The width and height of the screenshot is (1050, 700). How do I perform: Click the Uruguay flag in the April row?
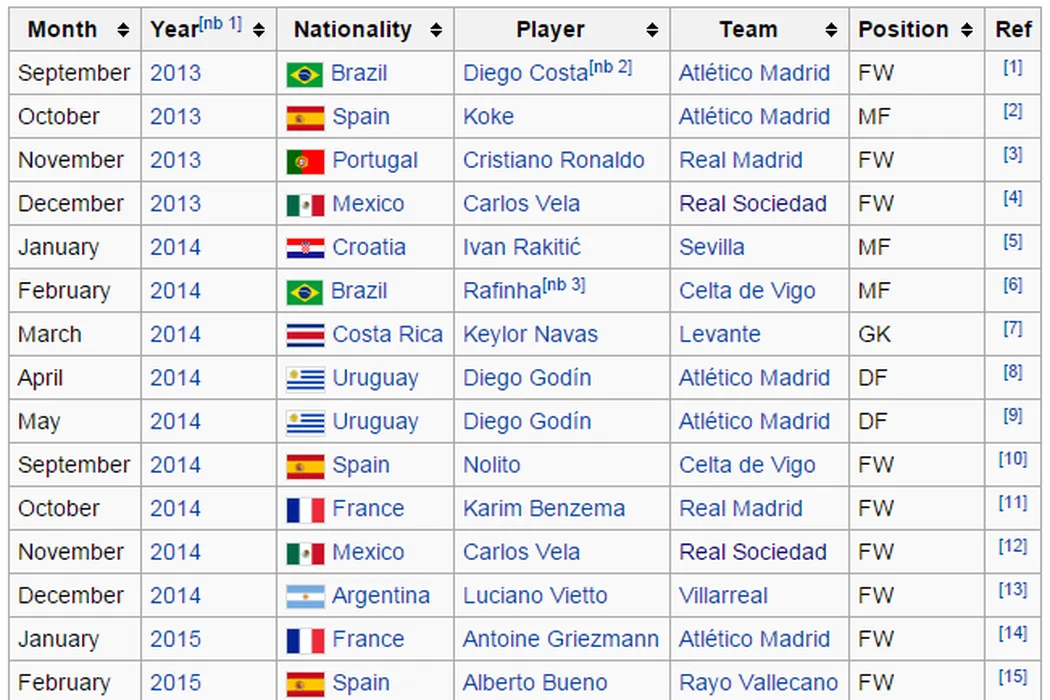pos(305,379)
